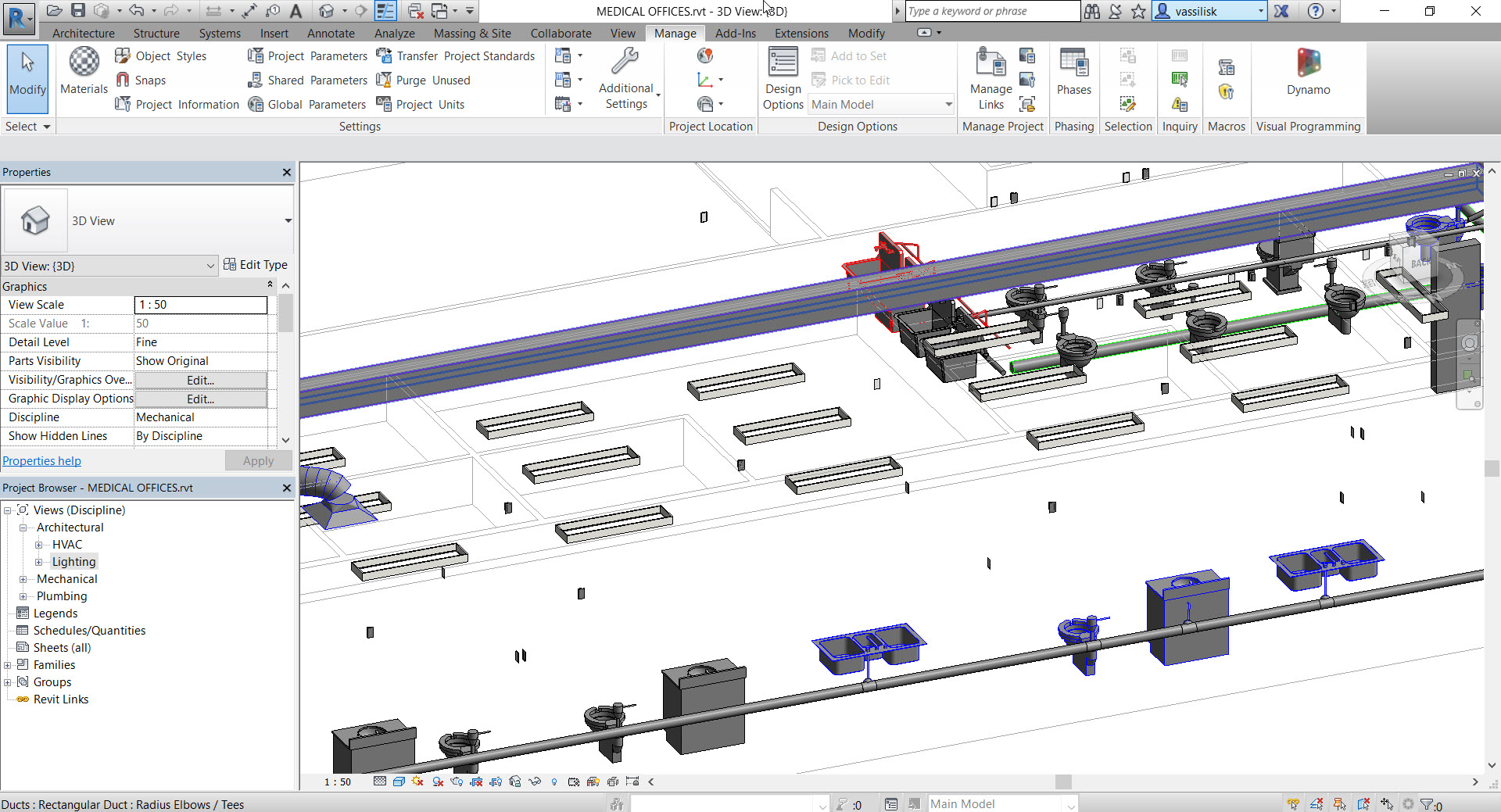Expand the Mechanical tree node
This screenshot has width=1501, height=812.
[23, 579]
